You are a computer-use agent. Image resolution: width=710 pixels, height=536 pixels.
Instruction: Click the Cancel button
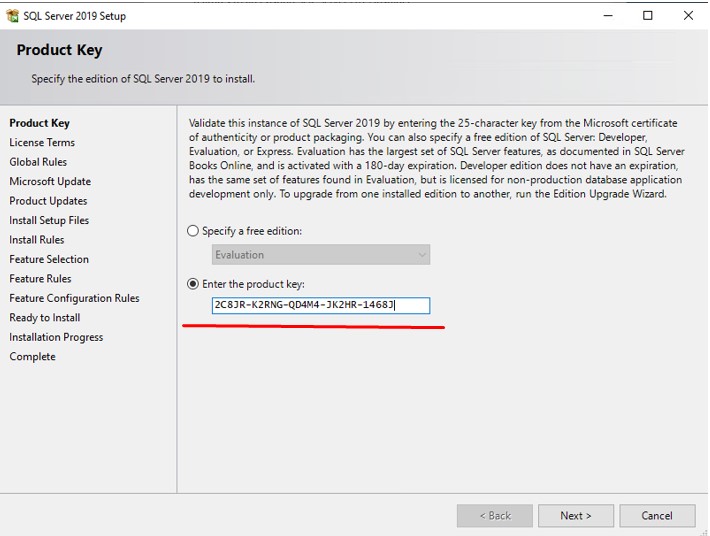tap(657, 516)
